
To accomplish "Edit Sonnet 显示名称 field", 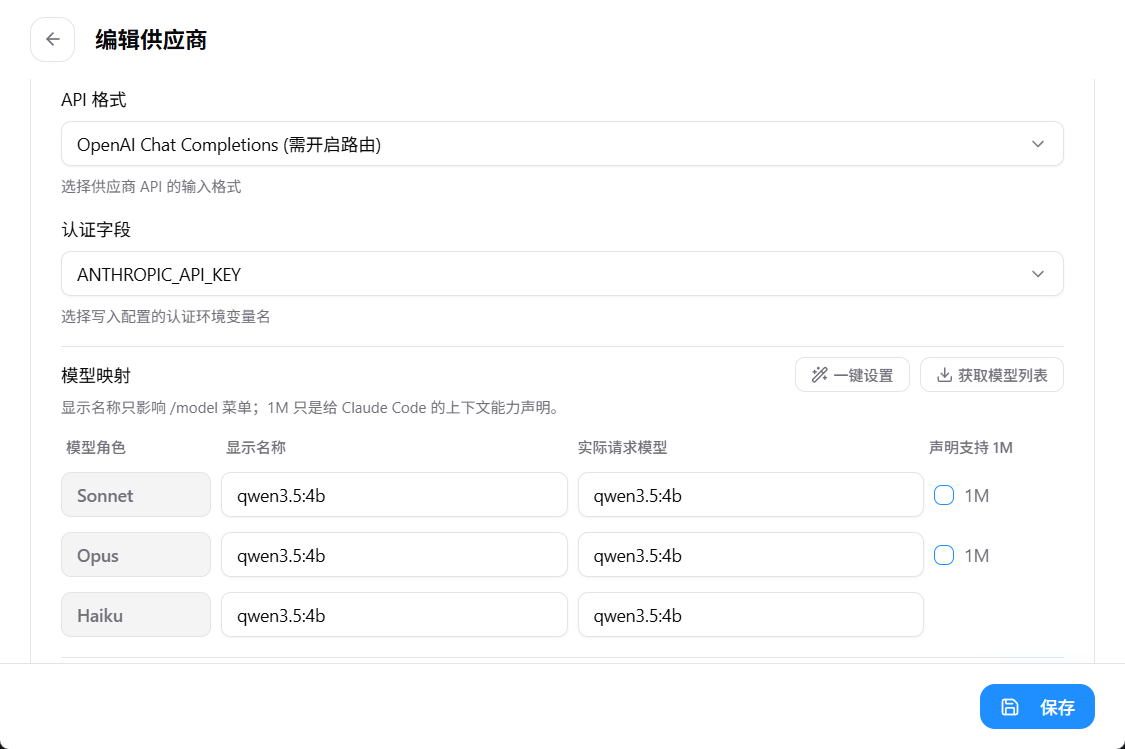I will (394, 495).
